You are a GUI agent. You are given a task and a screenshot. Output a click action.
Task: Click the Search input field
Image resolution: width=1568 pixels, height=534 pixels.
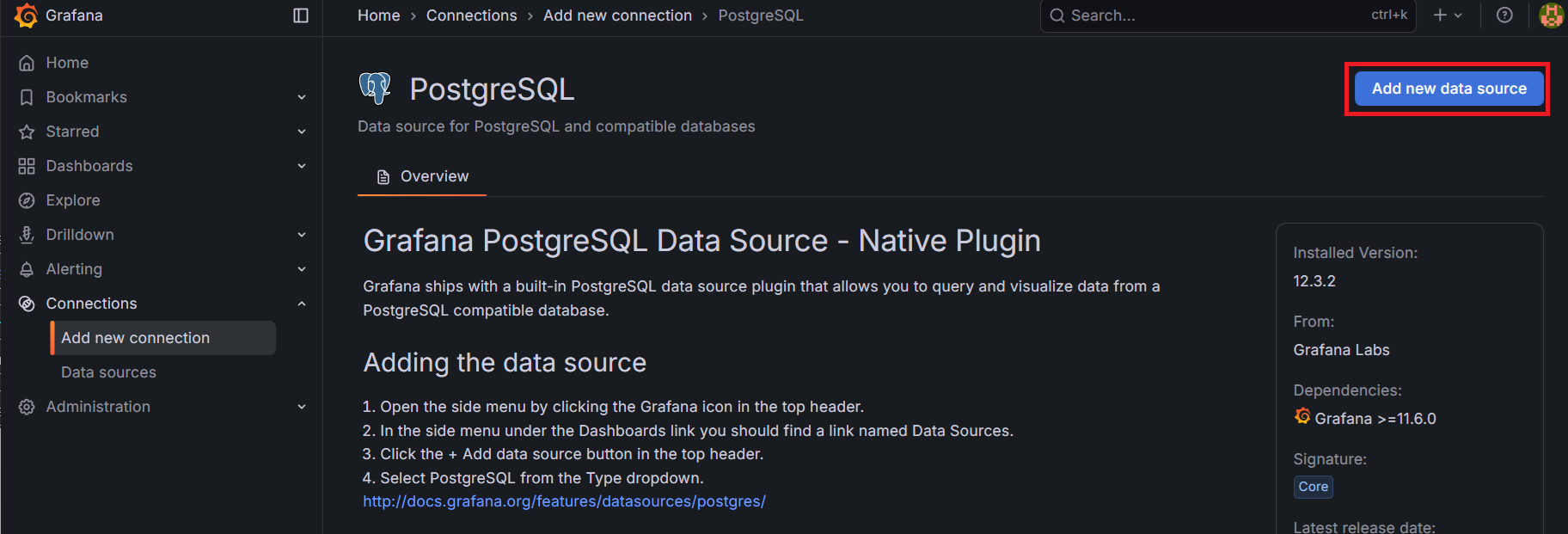tap(1212, 15)
